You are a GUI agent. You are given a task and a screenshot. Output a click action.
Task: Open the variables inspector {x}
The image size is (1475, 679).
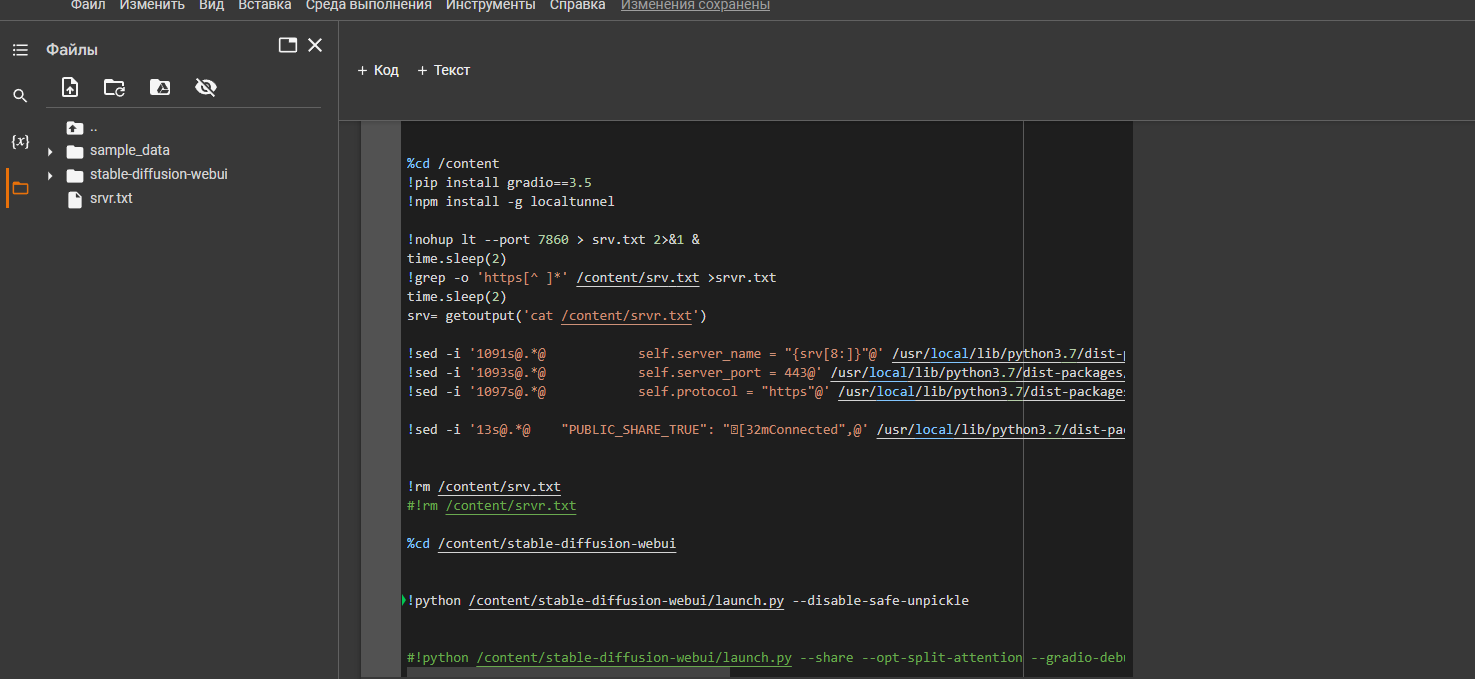point(20,141)
